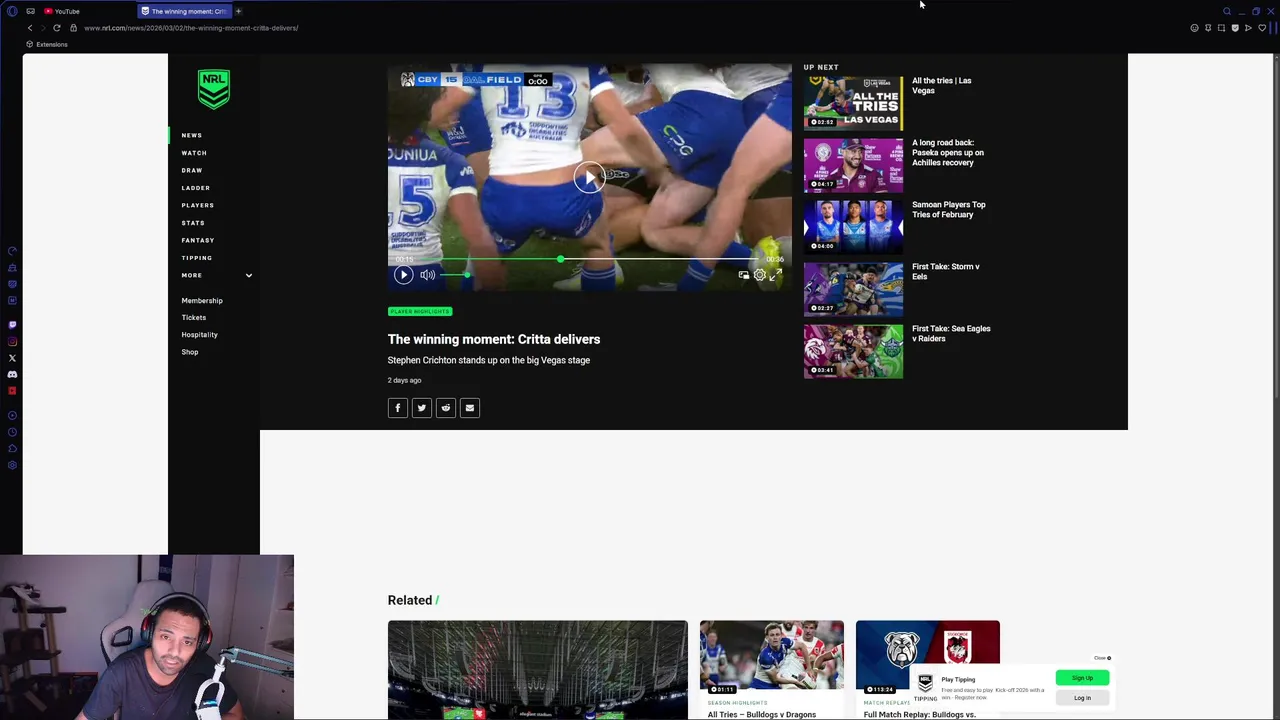Open the Extensions bookmark
The width and height of the screenshot is (1280, 720).
[x=47, y=45]
